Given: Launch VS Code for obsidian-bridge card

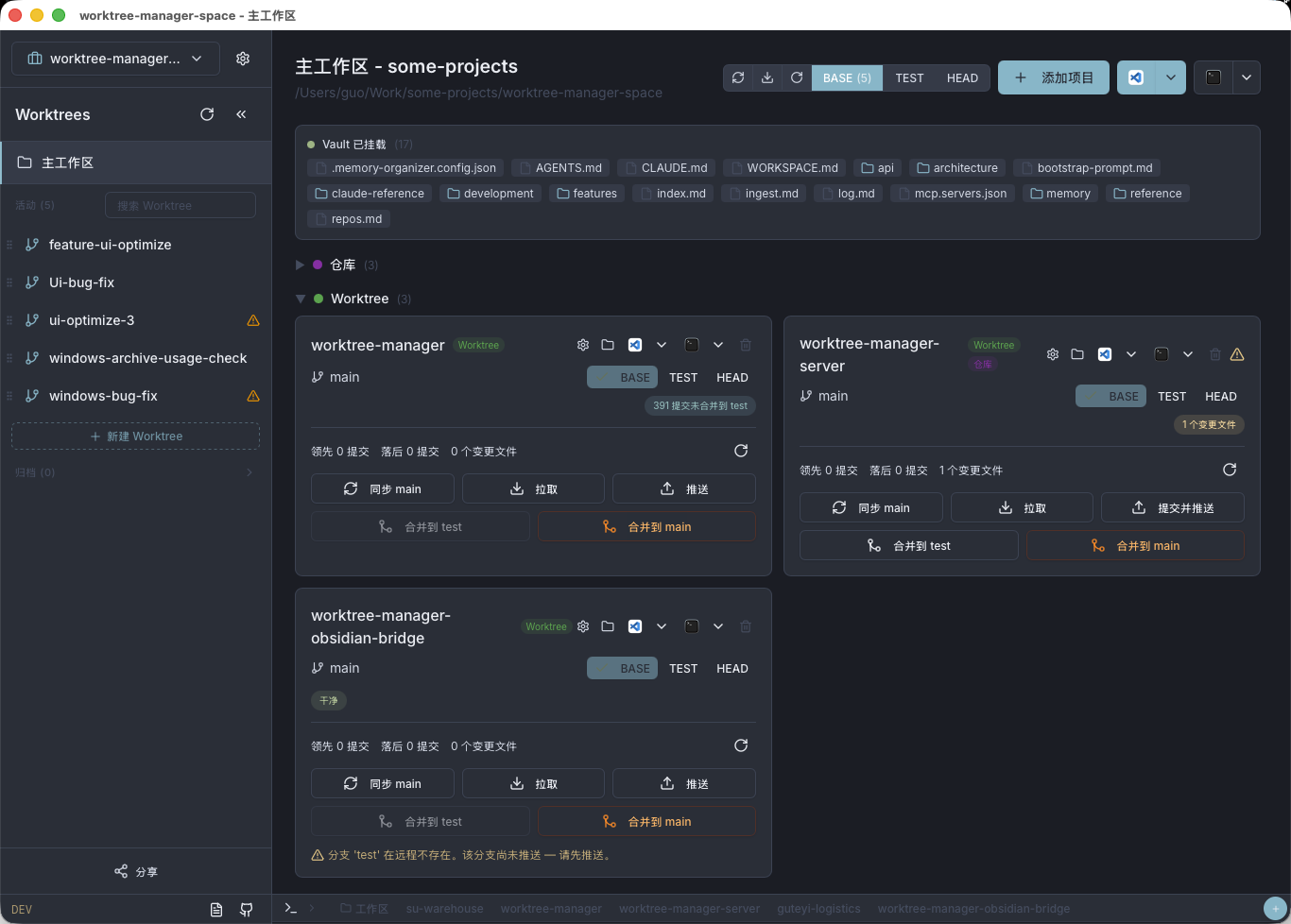Looking at the screenshot, I should pyautogui.click(x=635, y=626).
